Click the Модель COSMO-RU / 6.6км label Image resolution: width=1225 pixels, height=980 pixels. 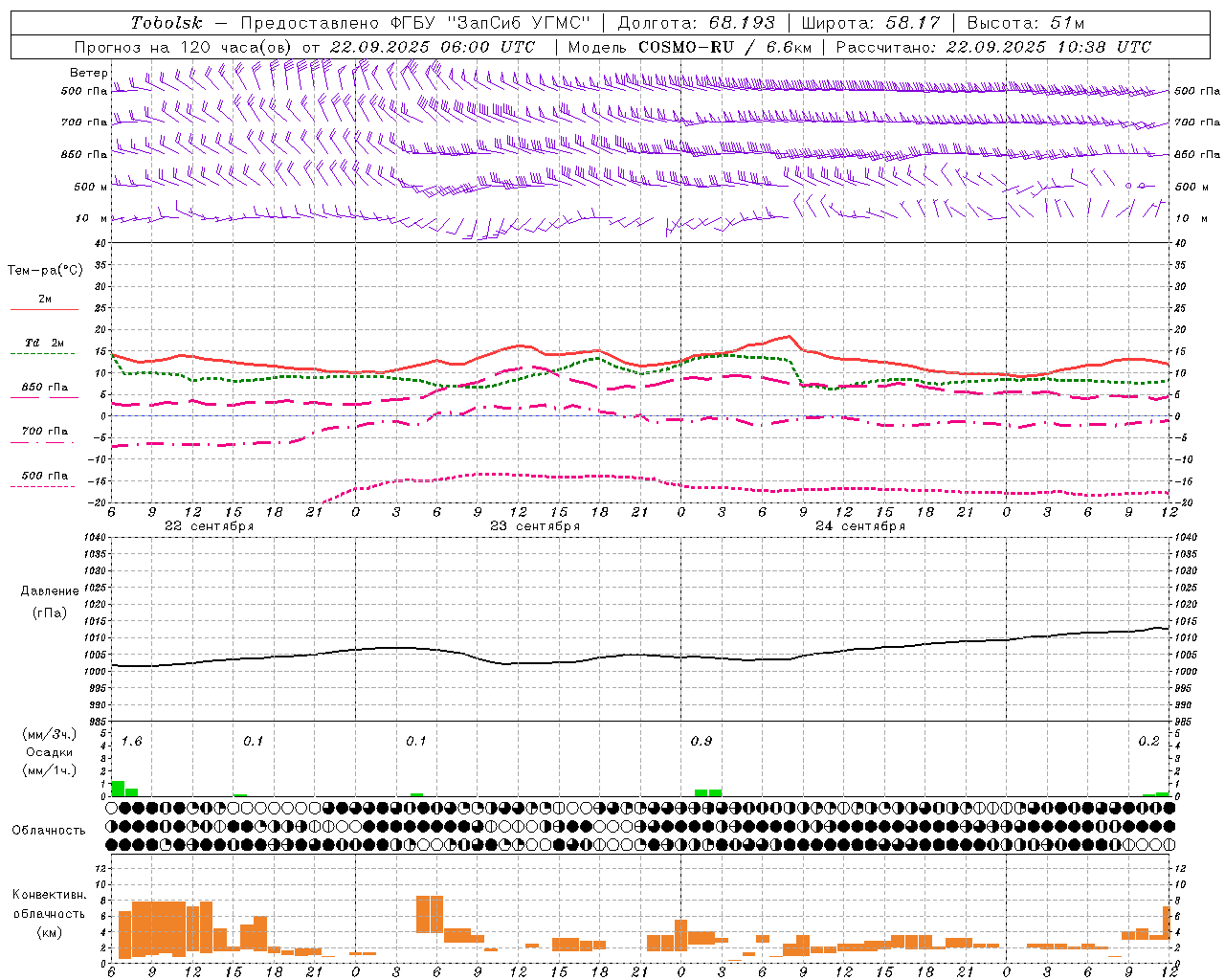pyautogui.click(x=689, y=47)
